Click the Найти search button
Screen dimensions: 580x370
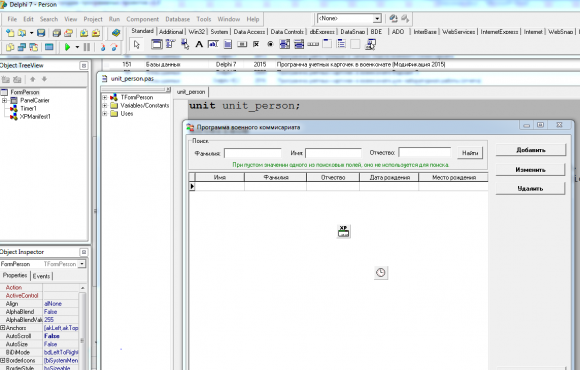pos(470,153)
